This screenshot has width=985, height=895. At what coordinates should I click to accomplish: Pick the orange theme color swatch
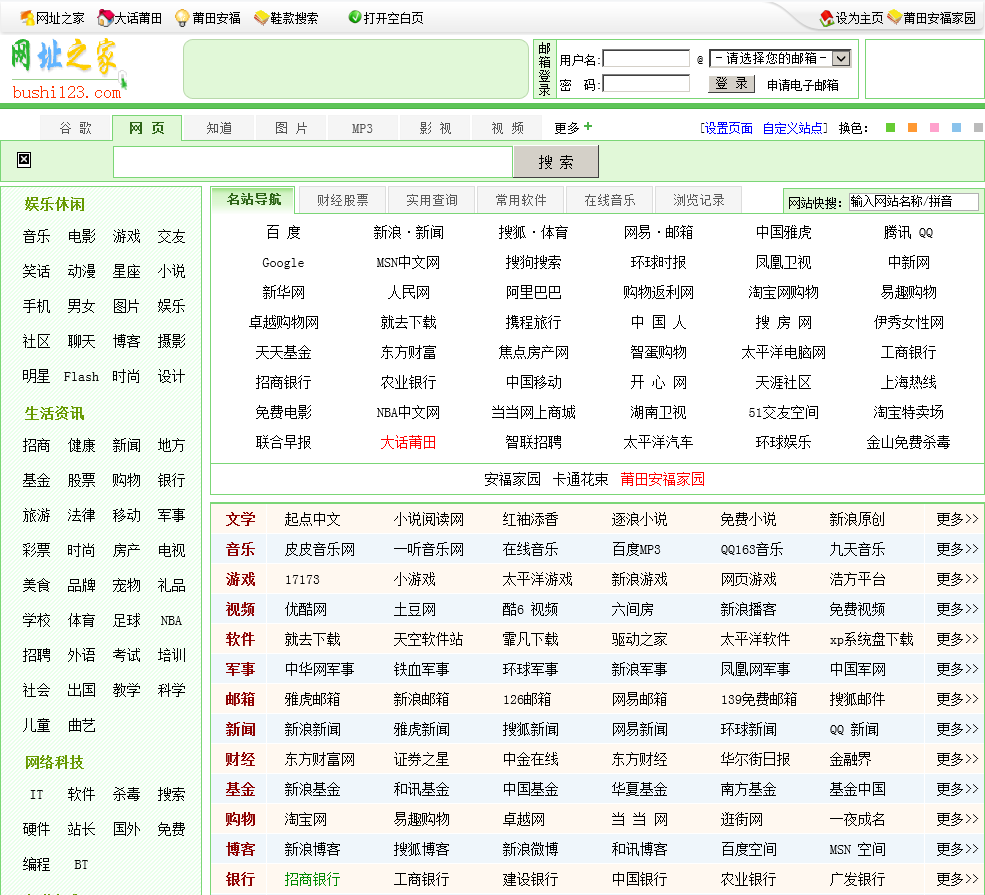[912, 128]
